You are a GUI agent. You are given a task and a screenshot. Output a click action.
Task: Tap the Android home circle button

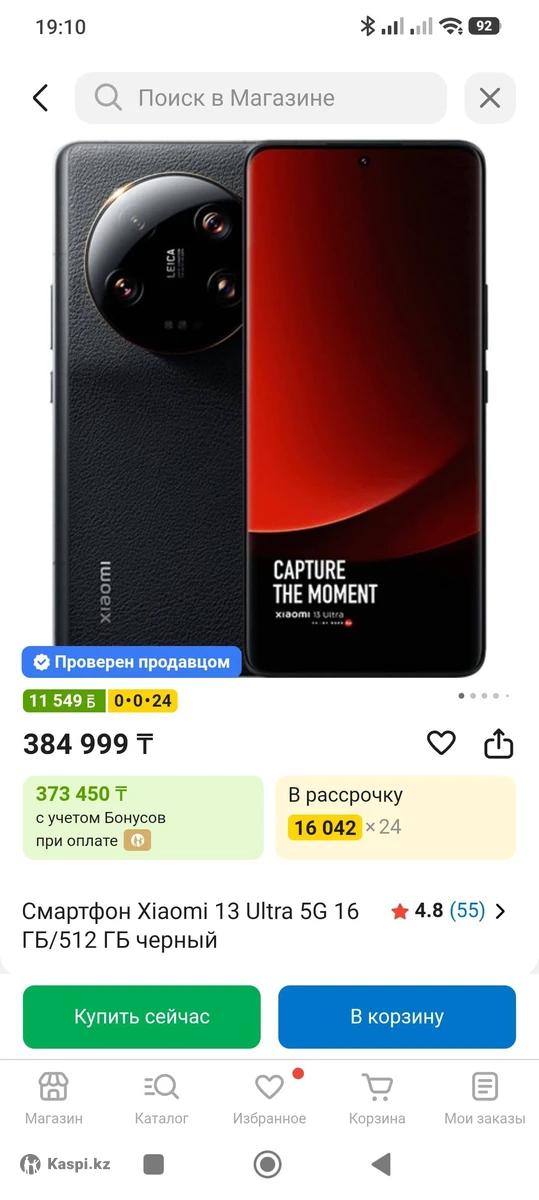267,1164
